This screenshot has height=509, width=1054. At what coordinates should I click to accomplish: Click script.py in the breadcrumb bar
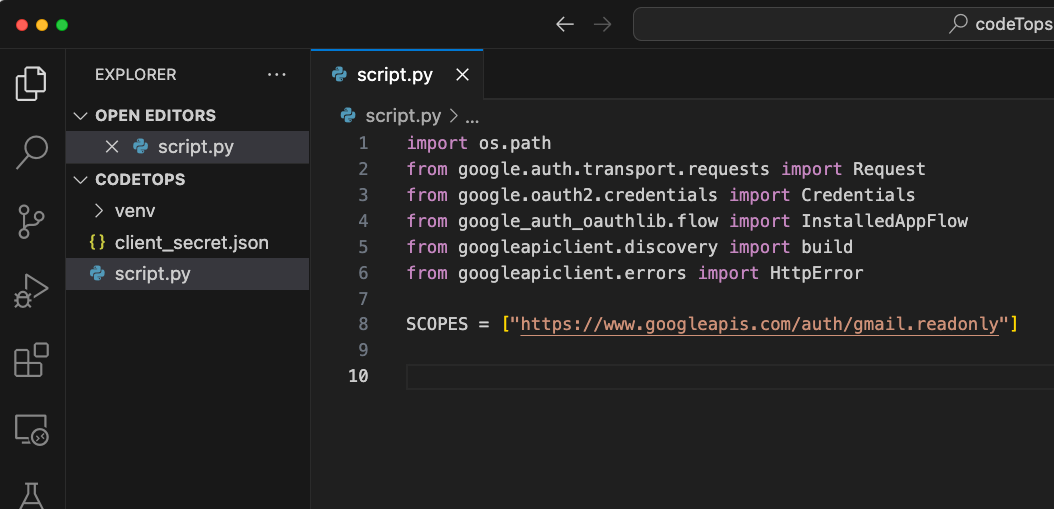point(403,116)
